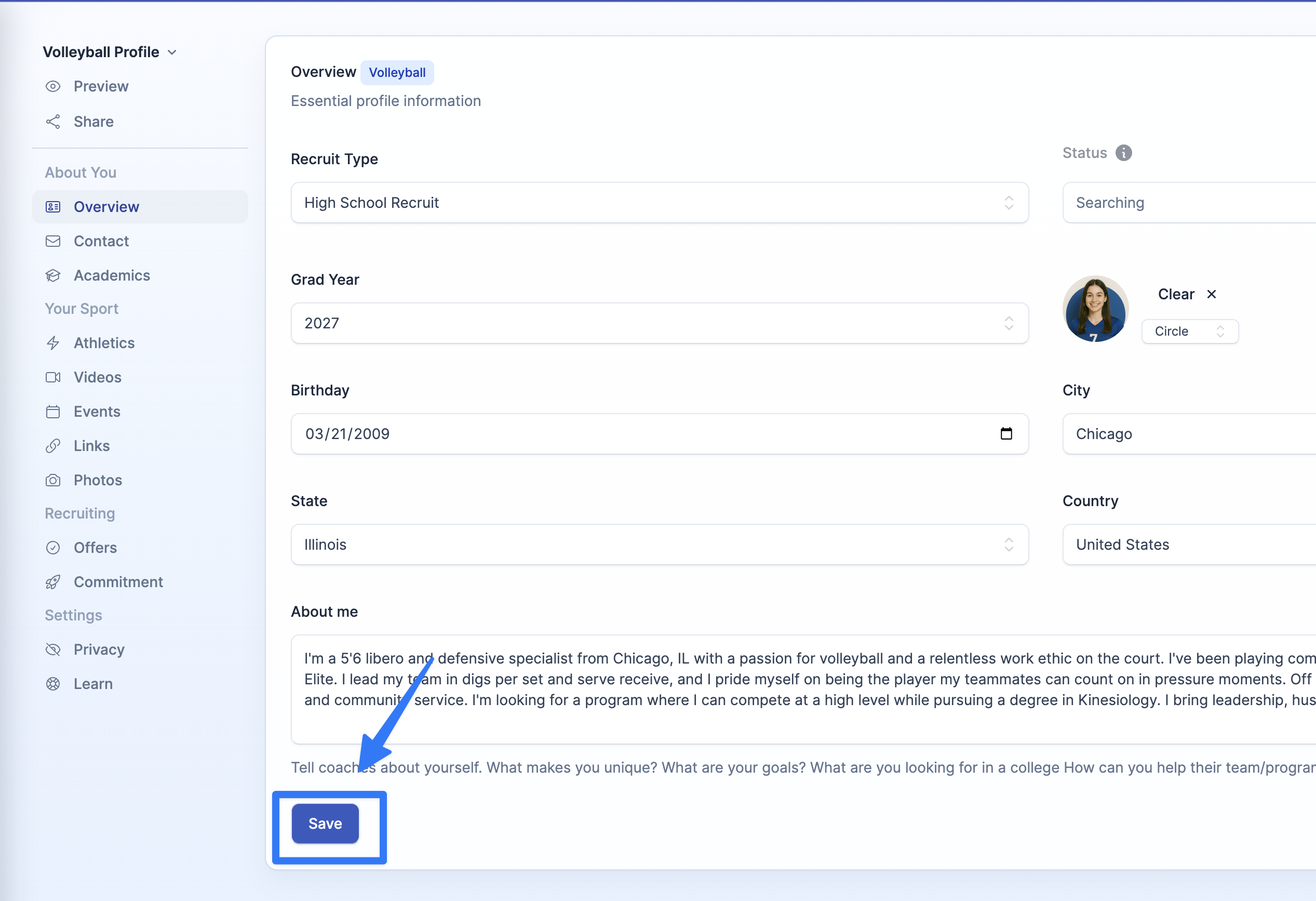This screenshot has height=901, width=1316.
Task: Click the profile photo thumbnail
Action: [x=1095, y=309]
